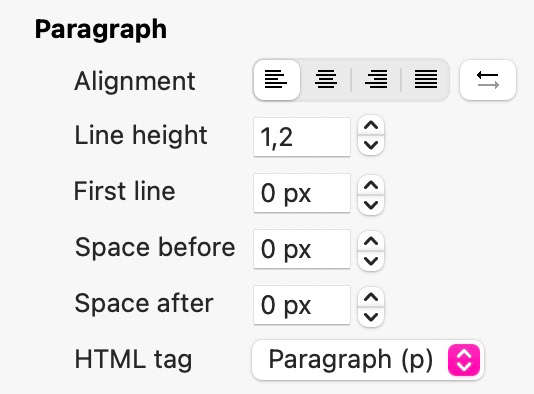Increase the Space before value
Image resolution: width=534 pixels, height=394 pixels.
tap(371, 241)
